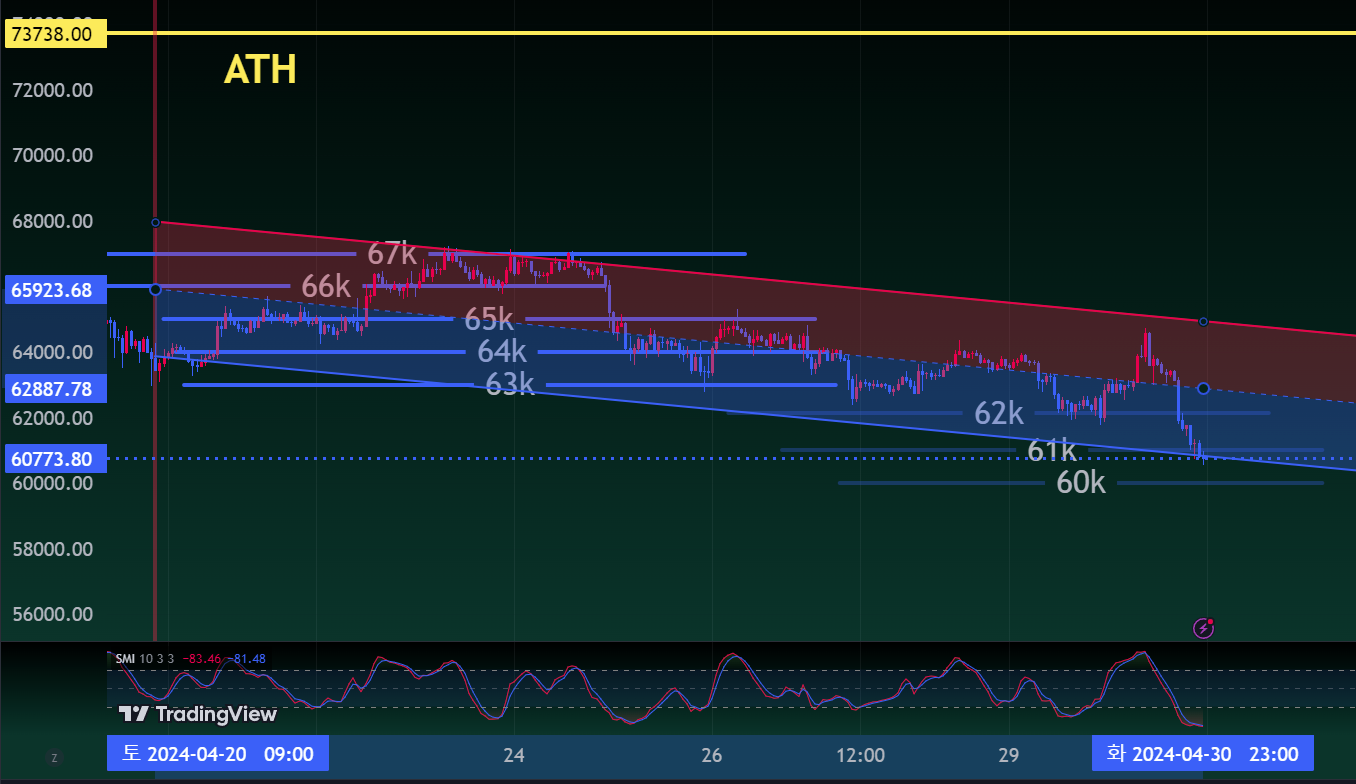Select the 62k horizontal level label
Image resolution: width=1356 pixels, height=784 pixels.
(999, 413)
